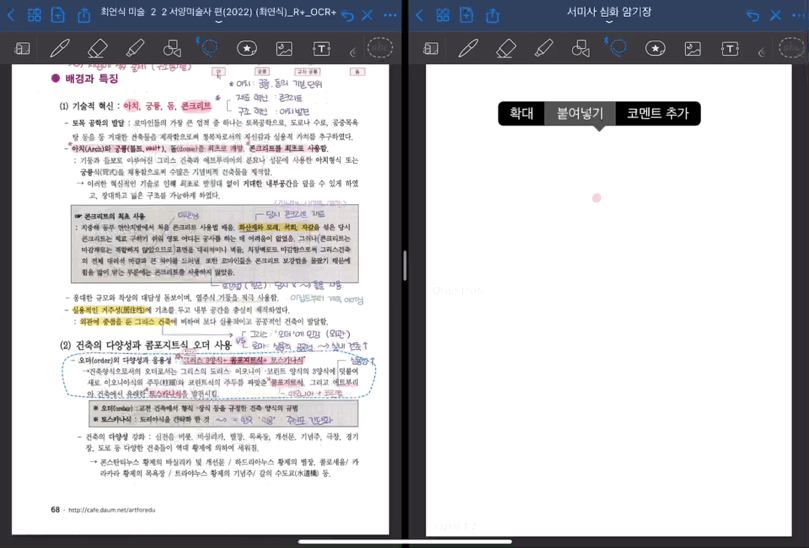Open thumbnail grid view in left pane
The image size is (809, 548).
pyautogui.click(x=34, y=15)
